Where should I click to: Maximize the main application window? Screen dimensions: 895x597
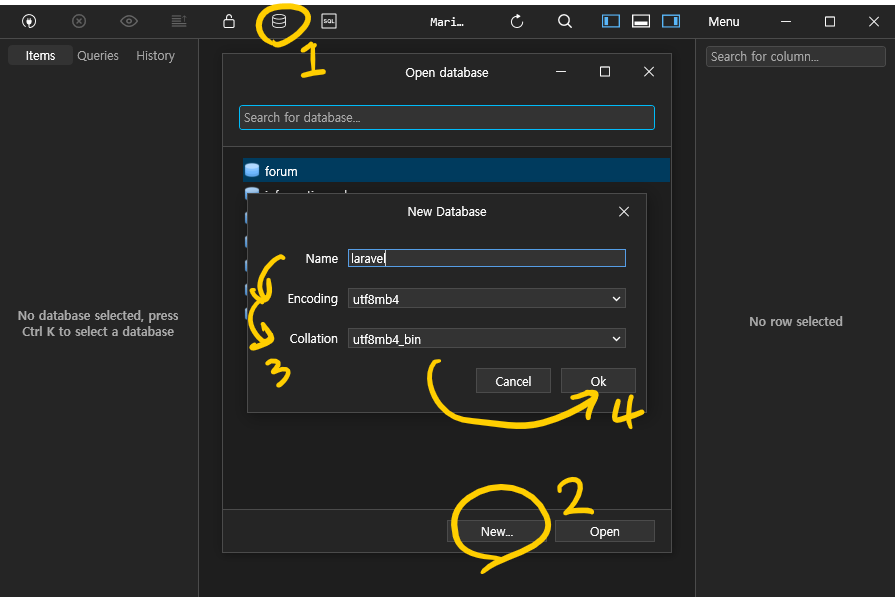click(830, 22)
